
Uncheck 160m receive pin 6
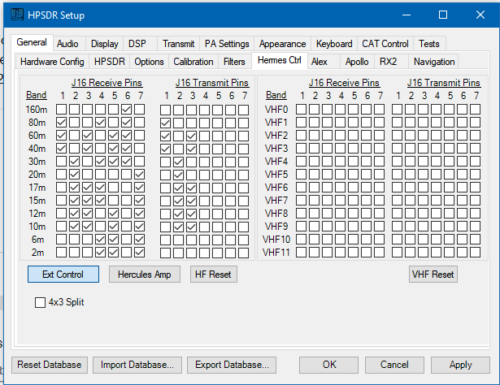pyautogui.click(x=127, y=109)
